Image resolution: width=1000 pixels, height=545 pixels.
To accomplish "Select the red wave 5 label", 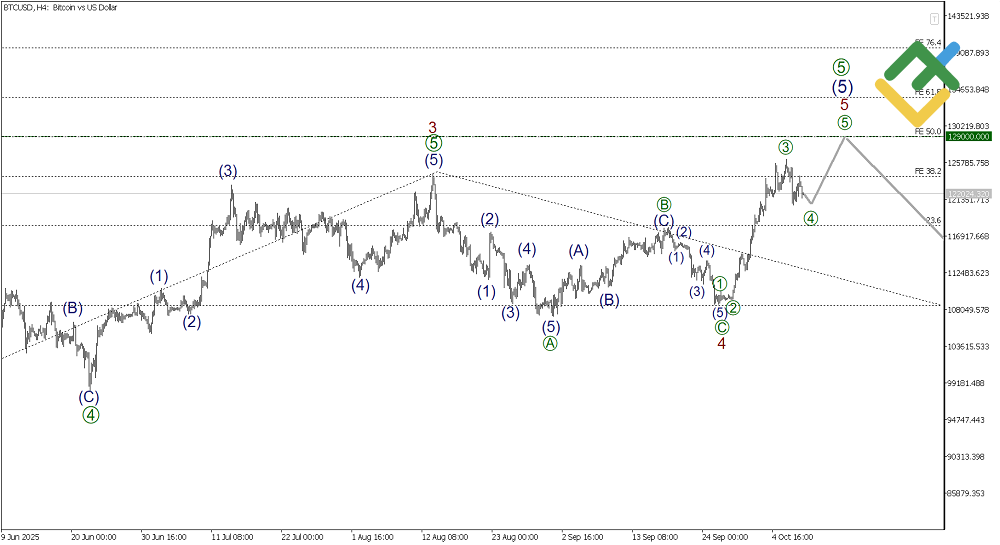I will 844,105.
